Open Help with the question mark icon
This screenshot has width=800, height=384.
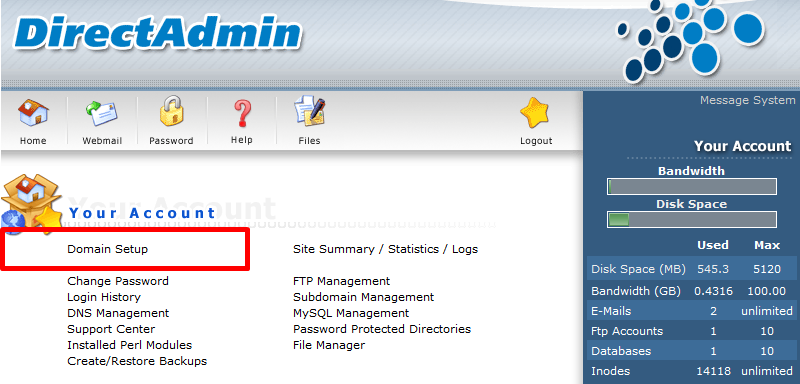[241, 113]
